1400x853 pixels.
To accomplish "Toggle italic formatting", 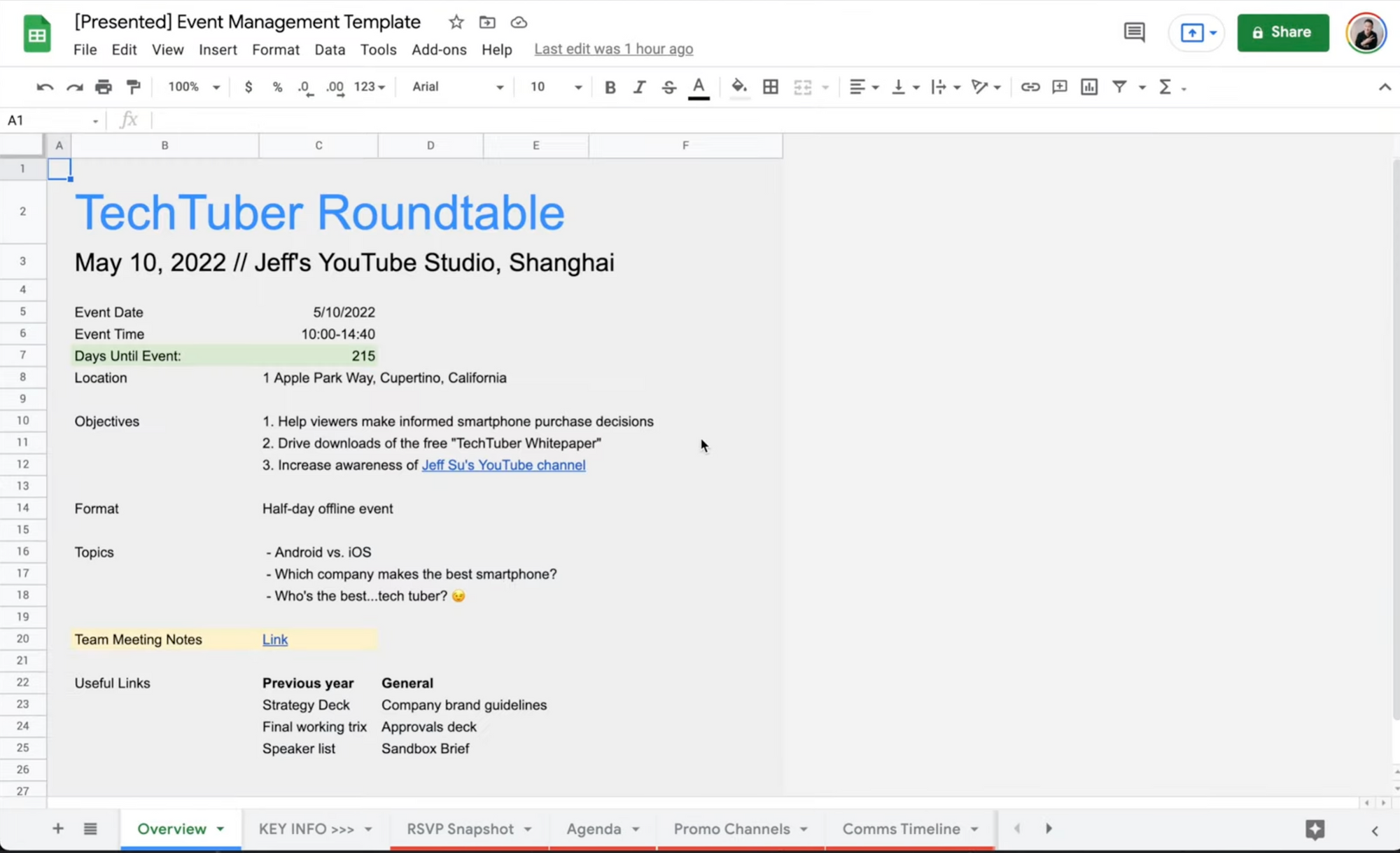I will 639,87.
